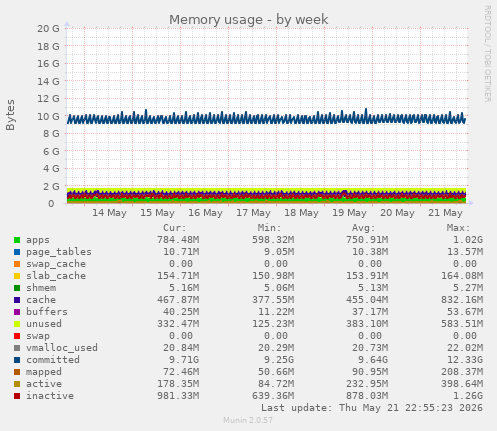Click the shmem dark green legend swatch

[17, 288]
